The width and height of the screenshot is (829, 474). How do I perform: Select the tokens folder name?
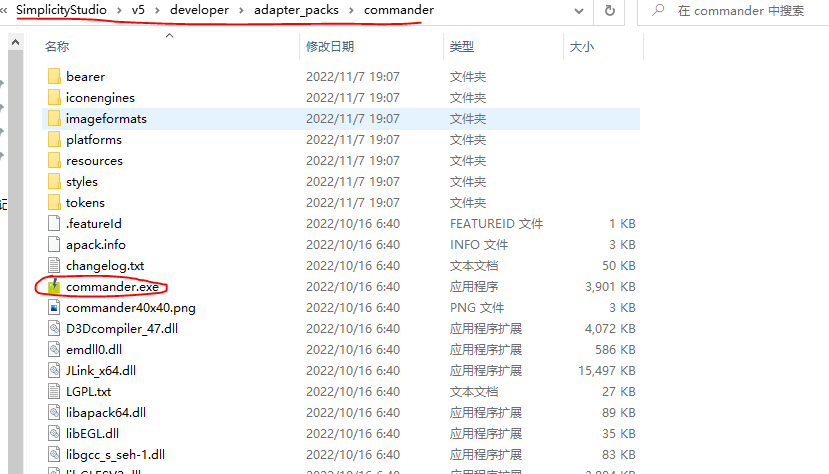click(85, 202)
